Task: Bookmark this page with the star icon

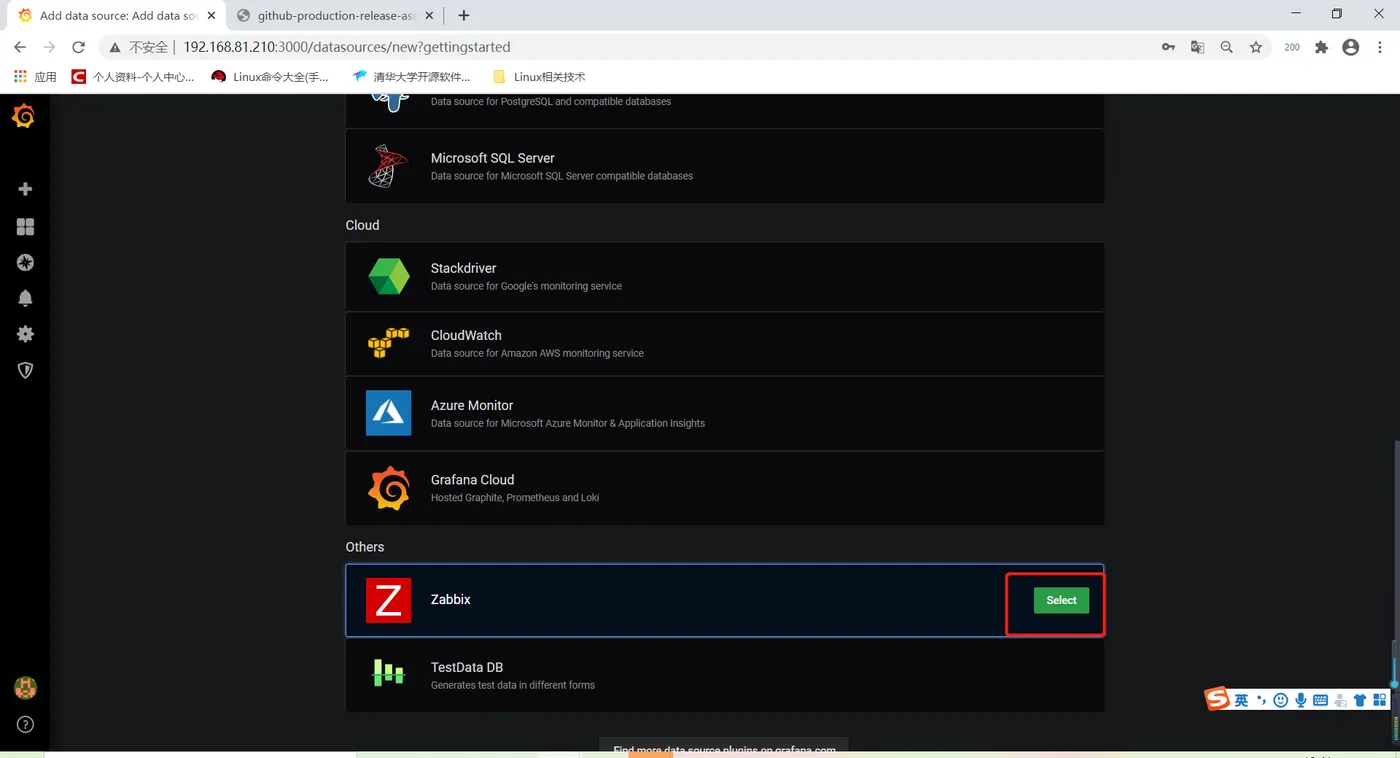Action: (1256, 47)
